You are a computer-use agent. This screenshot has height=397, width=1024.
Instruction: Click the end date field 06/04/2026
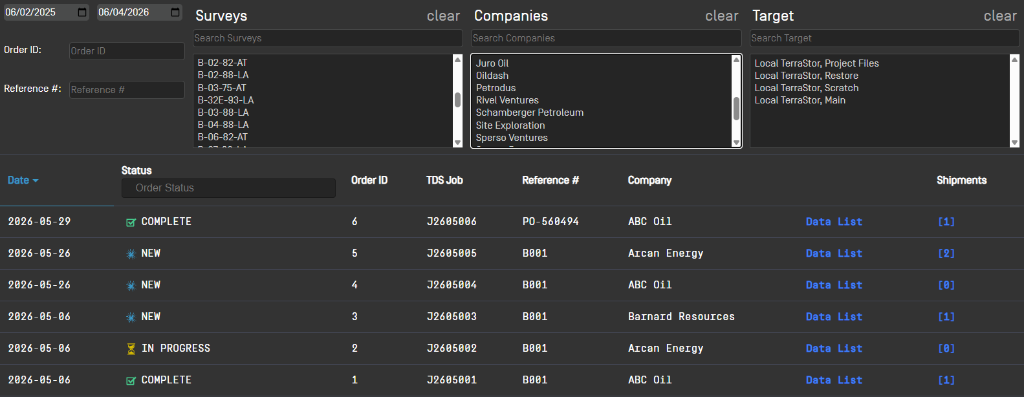point(140,12)
